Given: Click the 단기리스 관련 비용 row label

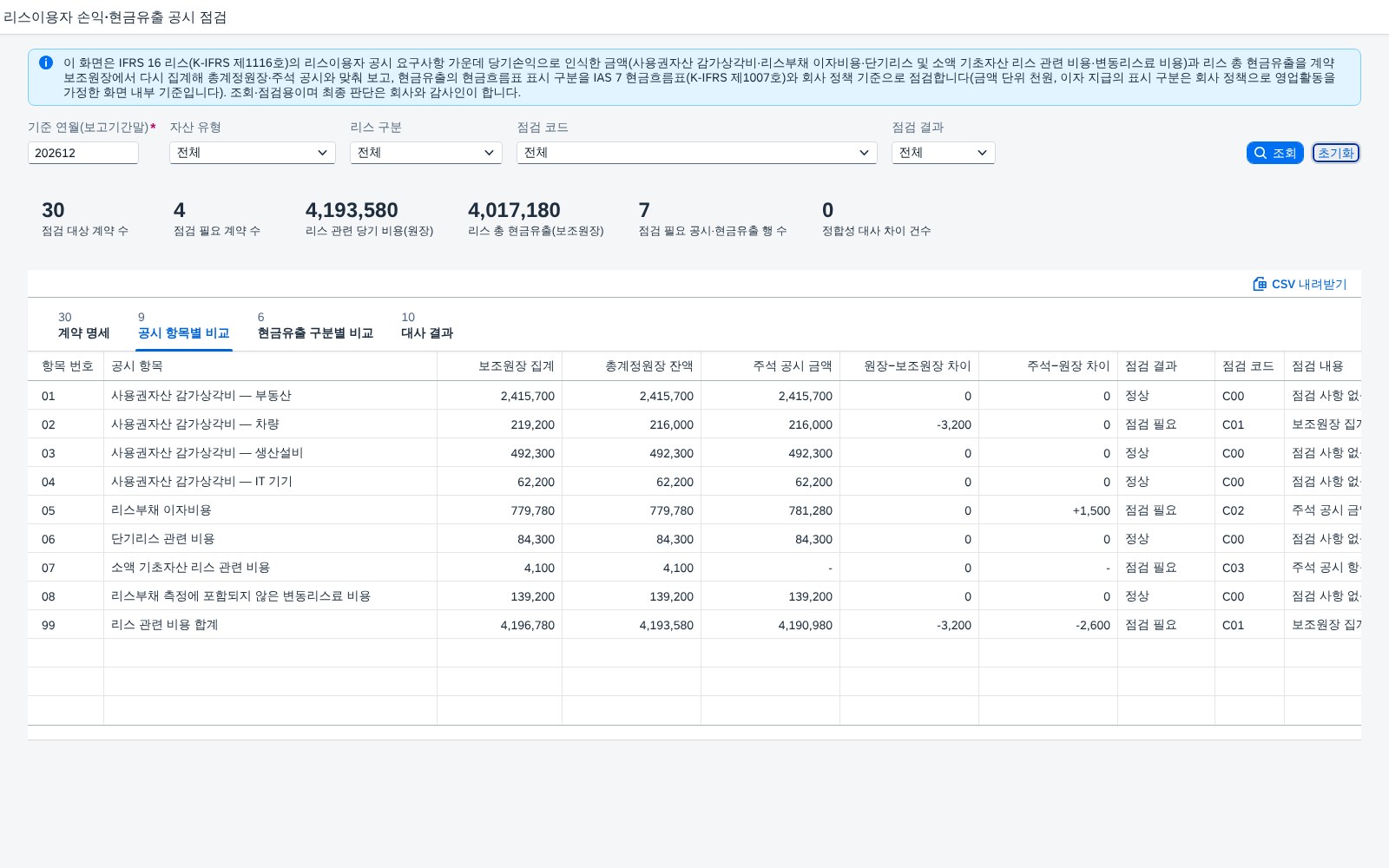Looking at the screenshot, I should [x=163, y=539].
